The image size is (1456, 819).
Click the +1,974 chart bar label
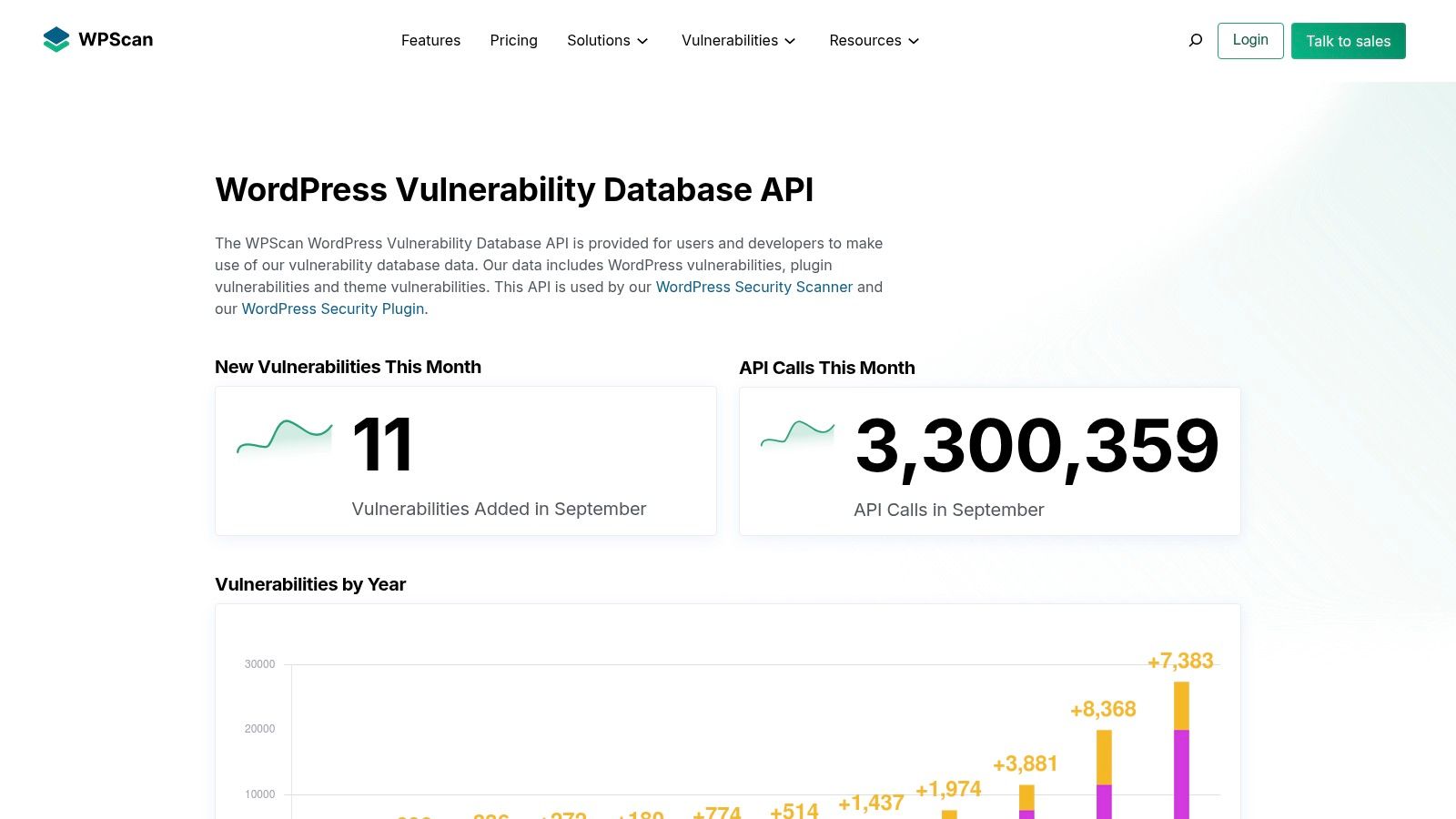click(948, 789)
